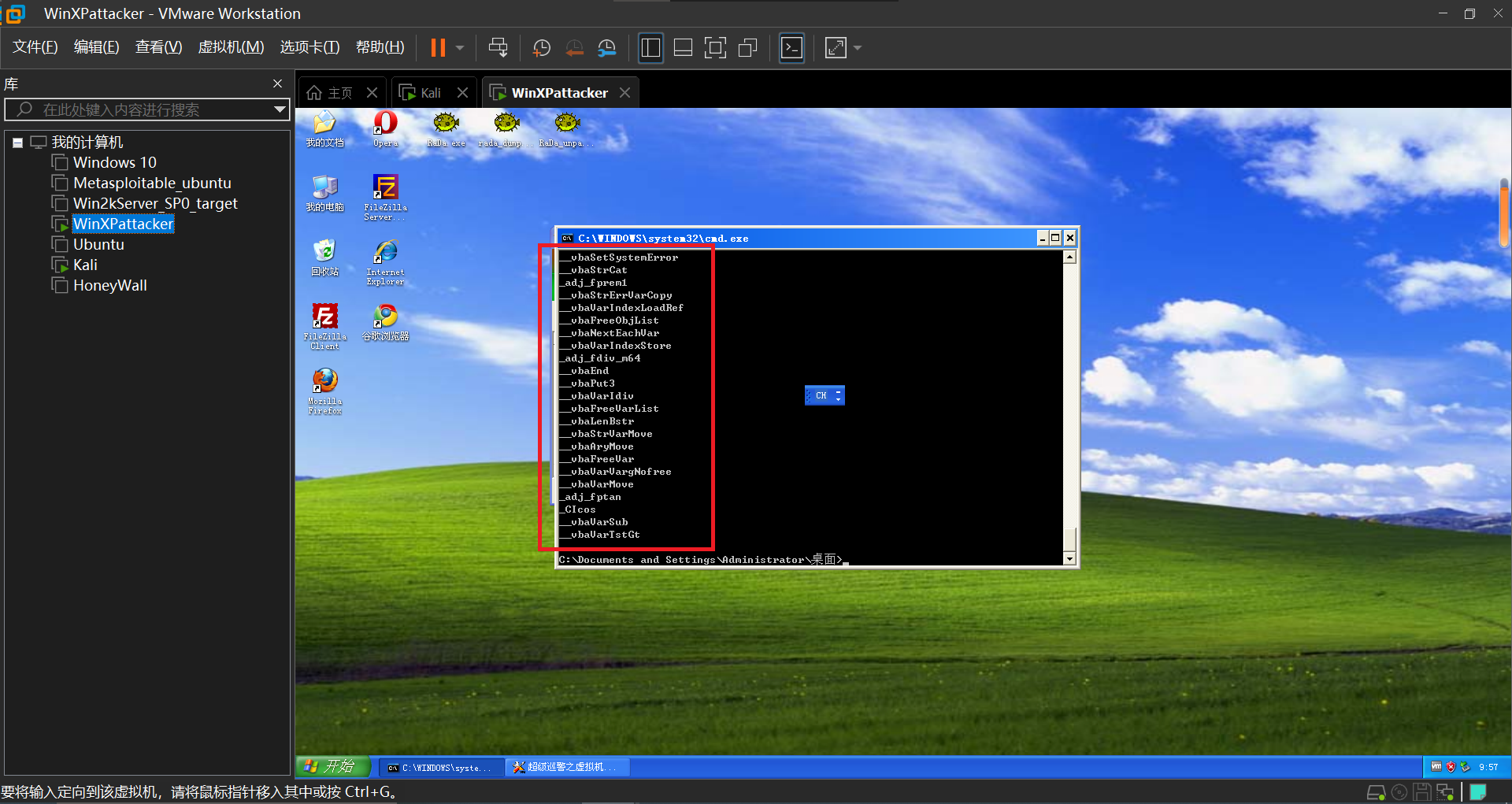Toggle the library sidebar view
Screen dimensions: 1512x804
tap(650, 48)
